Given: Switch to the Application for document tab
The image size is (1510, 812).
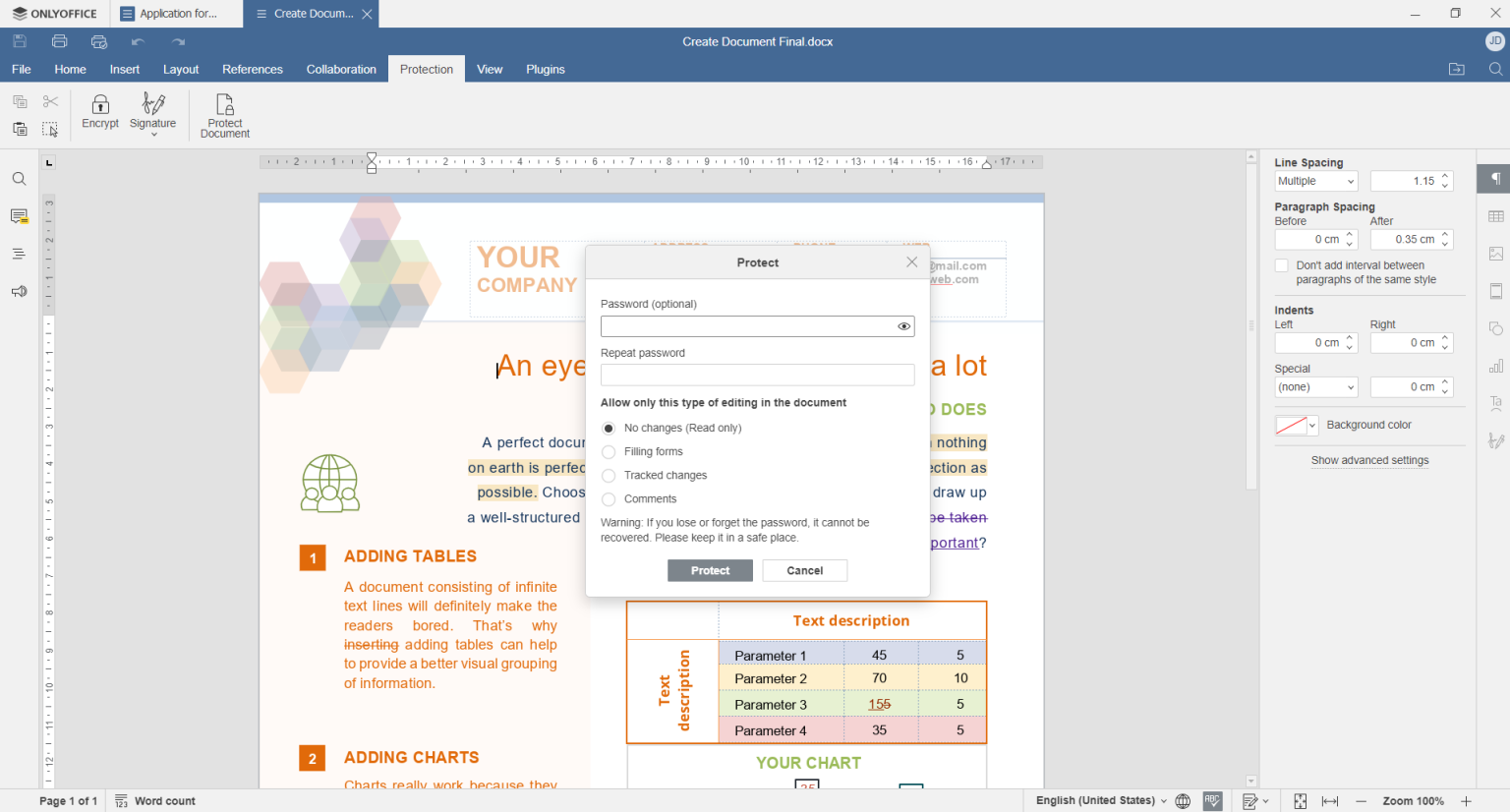Looking at the screenshot, I should pyautogui.click(x=175, y=14).
